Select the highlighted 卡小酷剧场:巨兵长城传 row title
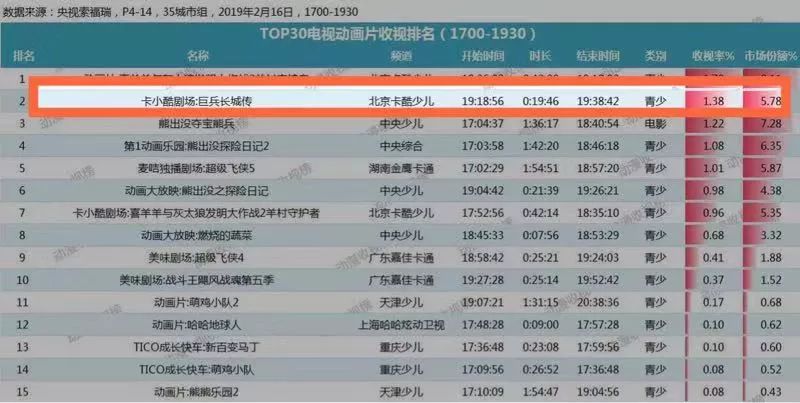The height and width of the screenshot is (403, 800). (199, 101)
